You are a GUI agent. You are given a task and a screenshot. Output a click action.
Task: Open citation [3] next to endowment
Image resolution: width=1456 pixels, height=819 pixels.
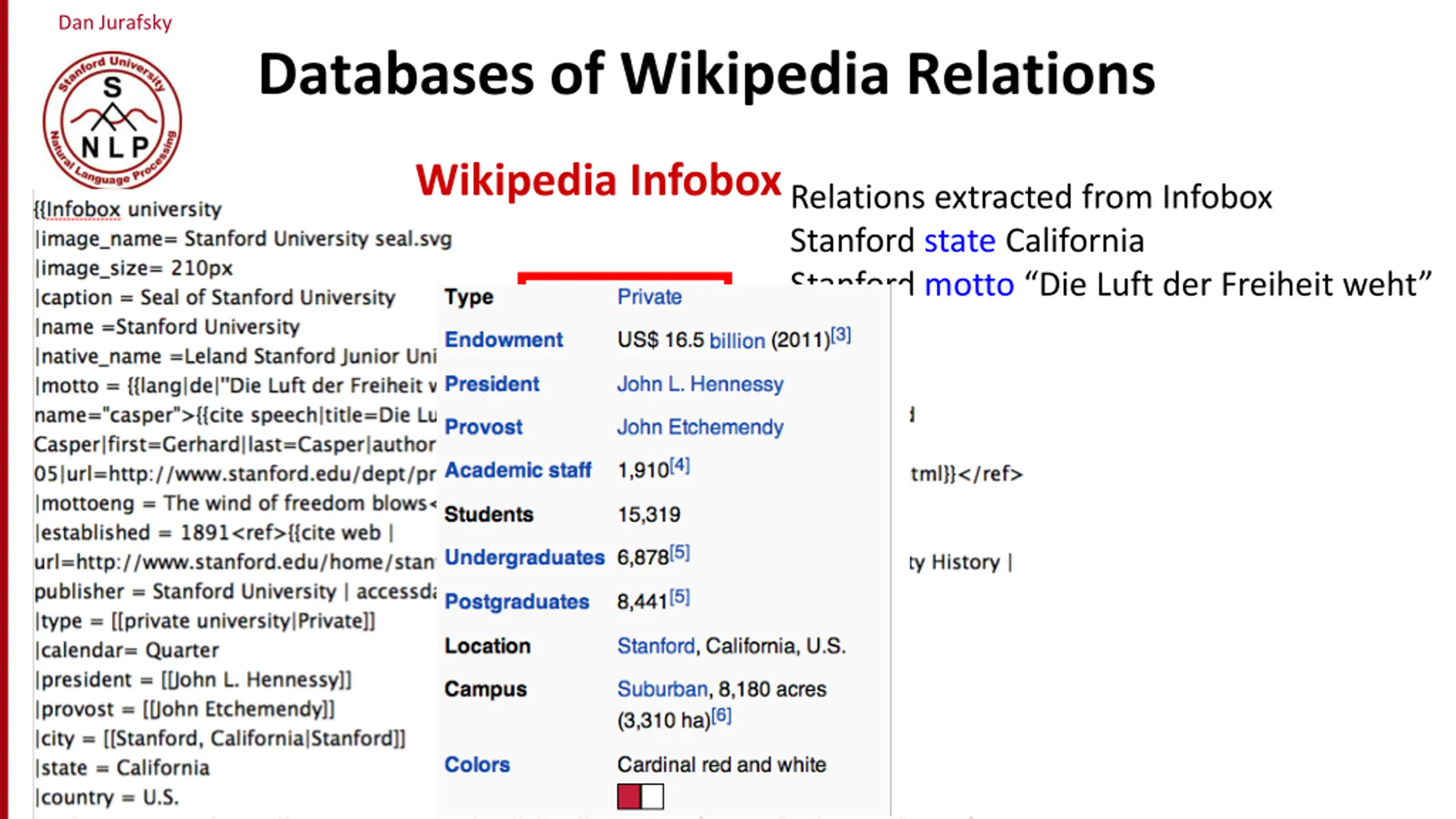(x=841, y=335)
